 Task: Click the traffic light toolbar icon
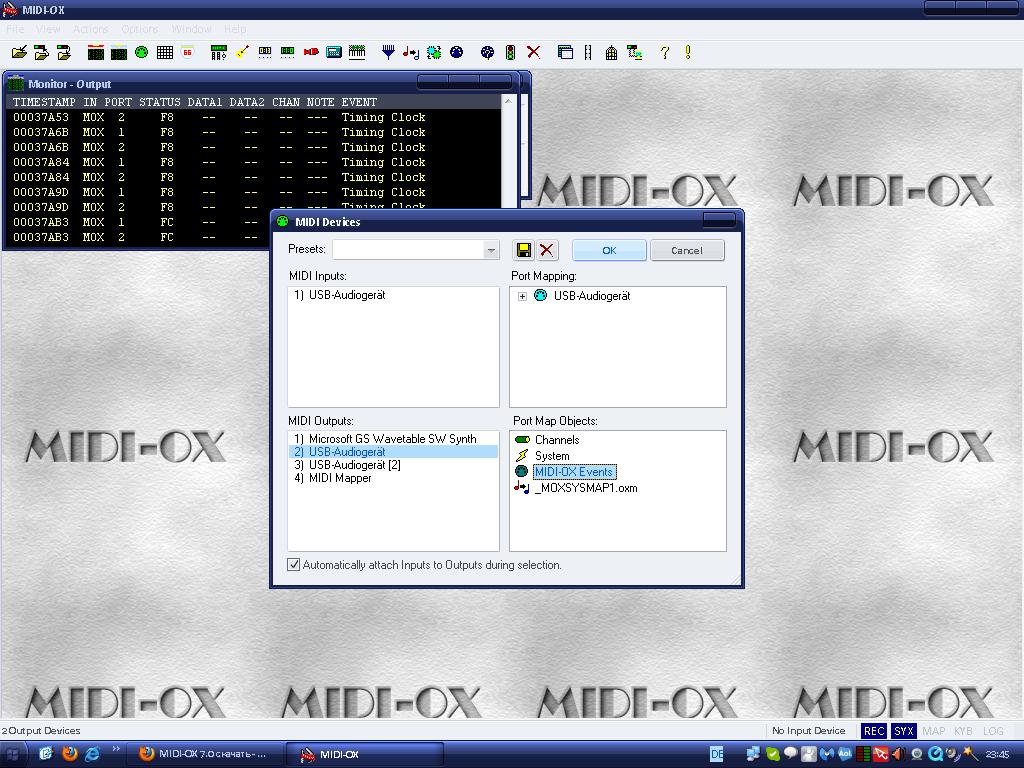[x=511, y=53]
